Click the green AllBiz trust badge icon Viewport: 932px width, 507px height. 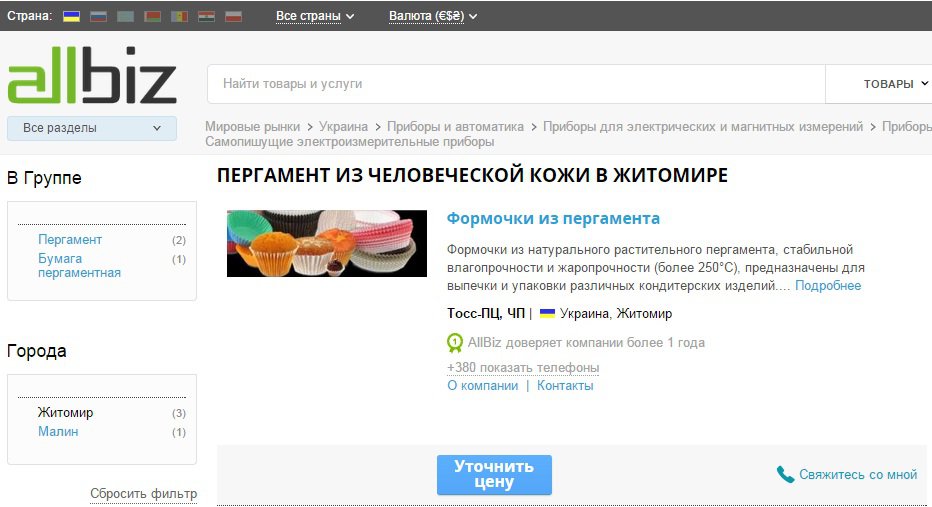click(455, 343)
